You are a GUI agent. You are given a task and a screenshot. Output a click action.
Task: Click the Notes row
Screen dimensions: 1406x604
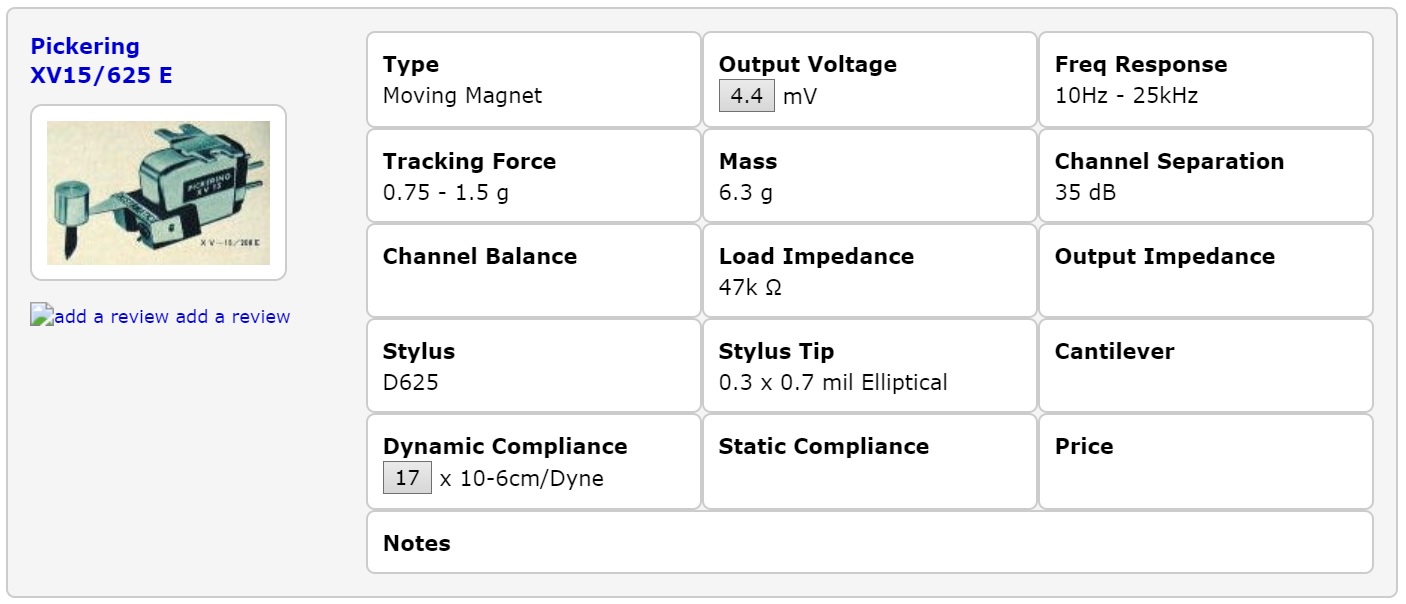(x=869, y=543)
